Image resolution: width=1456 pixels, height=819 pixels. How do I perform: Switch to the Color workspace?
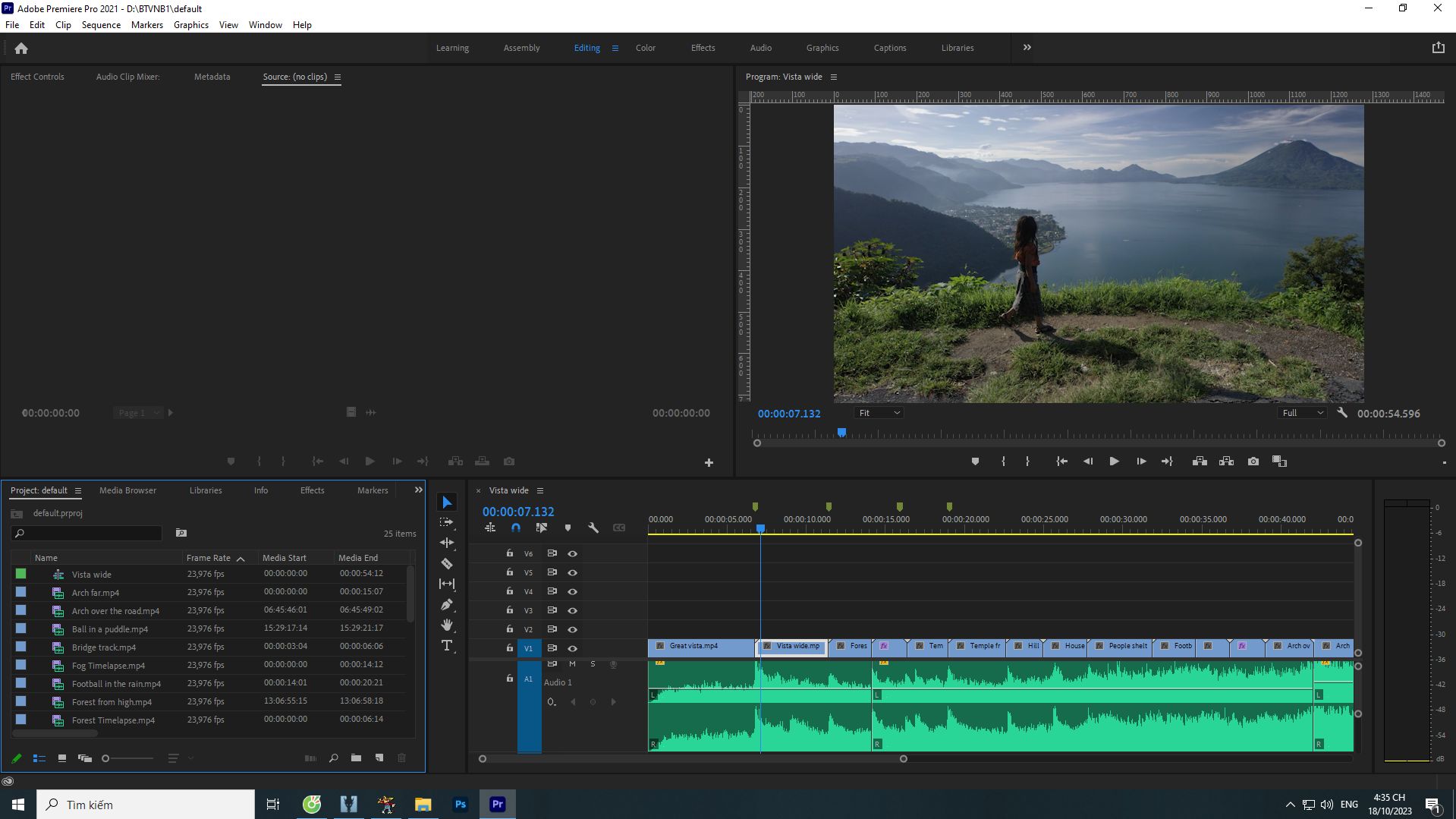click(x=646, y=48)
